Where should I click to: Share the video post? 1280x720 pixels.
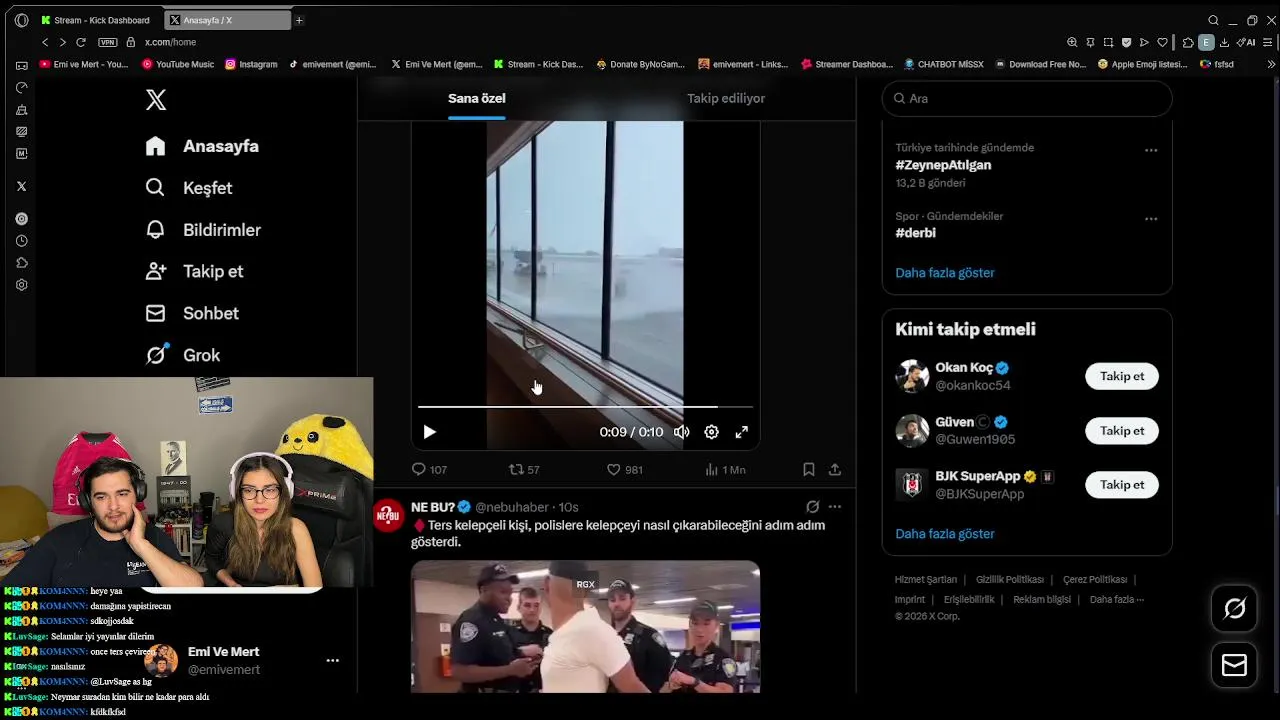pos(835,469)
